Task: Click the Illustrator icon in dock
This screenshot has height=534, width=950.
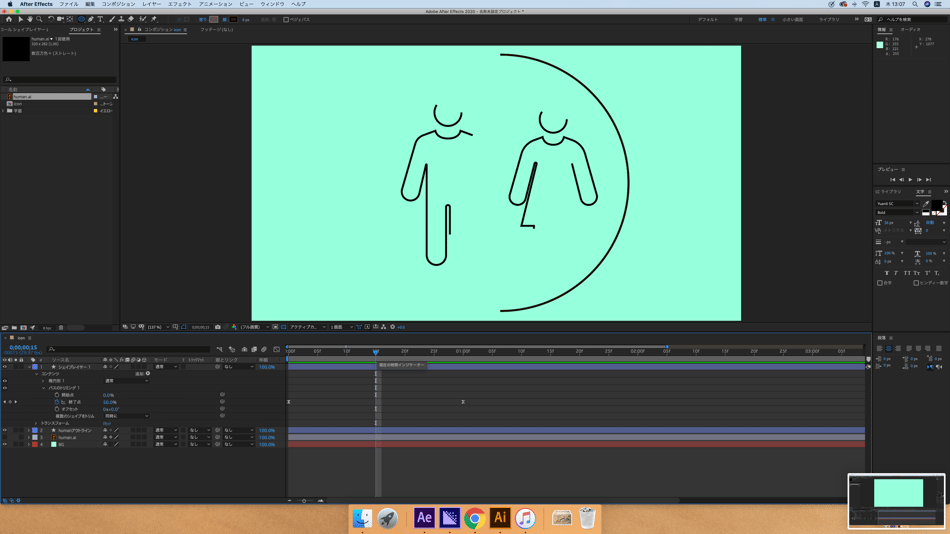Action: [499, 518]
